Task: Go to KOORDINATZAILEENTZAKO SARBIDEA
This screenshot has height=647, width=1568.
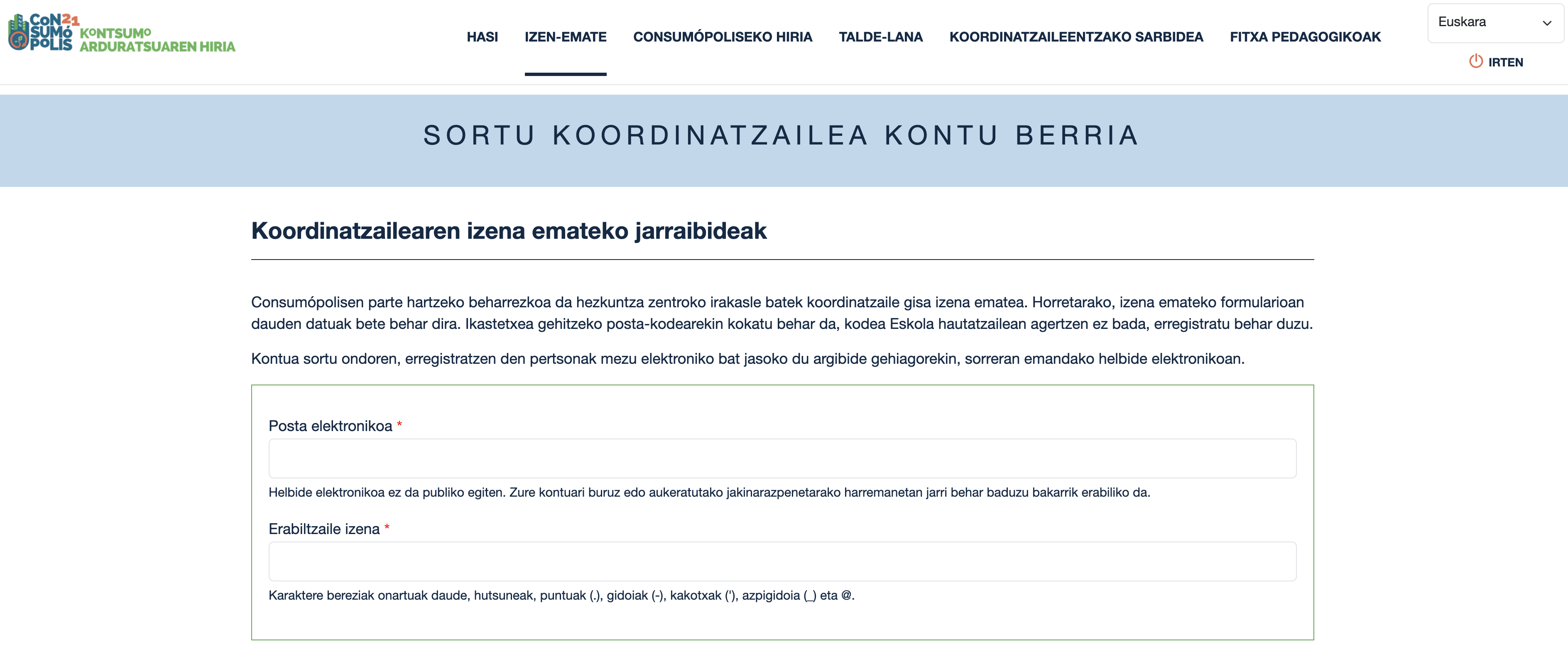Action: [x=1076, y=37]
